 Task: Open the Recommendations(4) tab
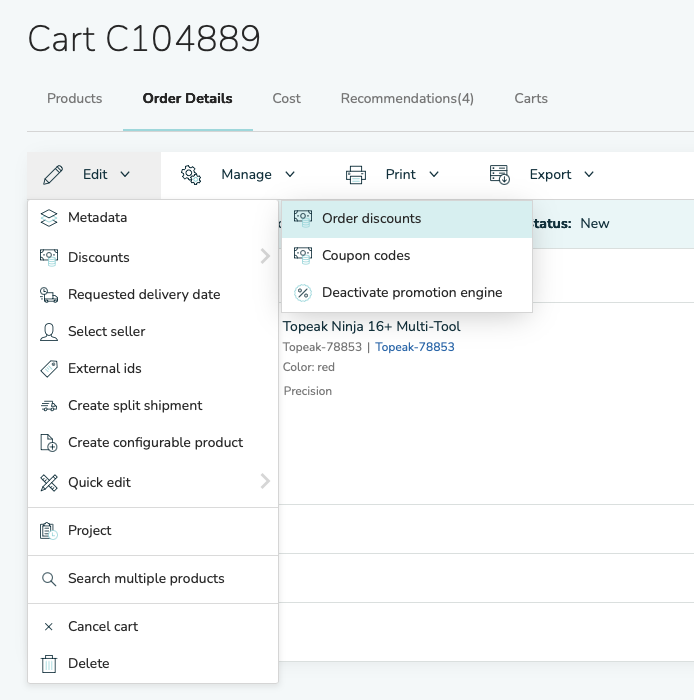407,99
